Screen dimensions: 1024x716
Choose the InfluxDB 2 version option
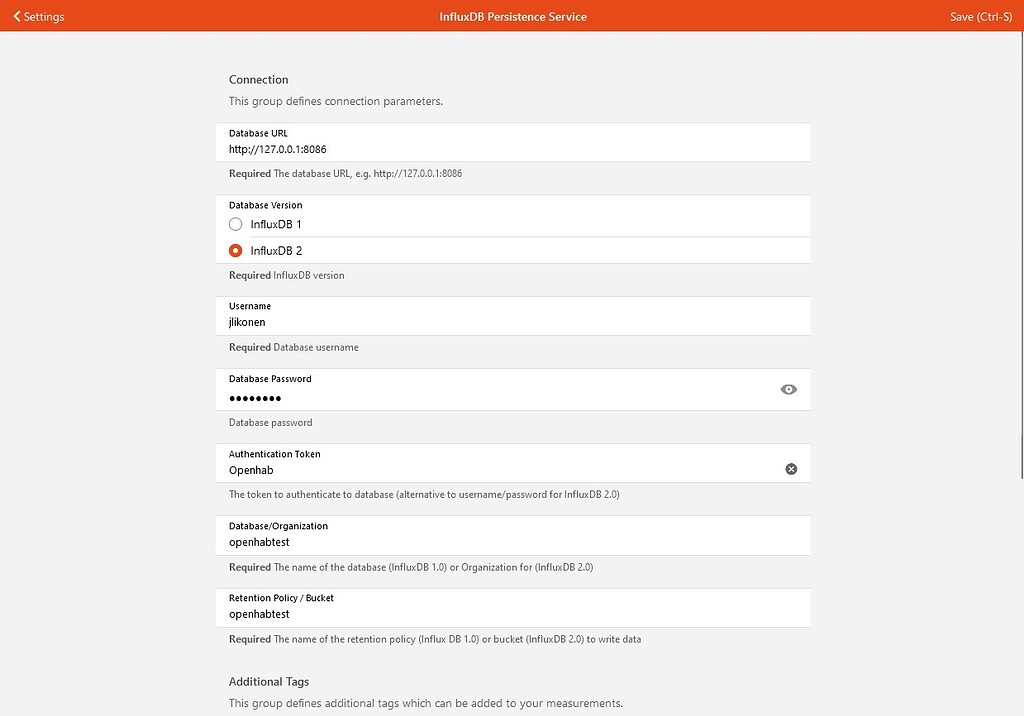(x=236, y=251)
